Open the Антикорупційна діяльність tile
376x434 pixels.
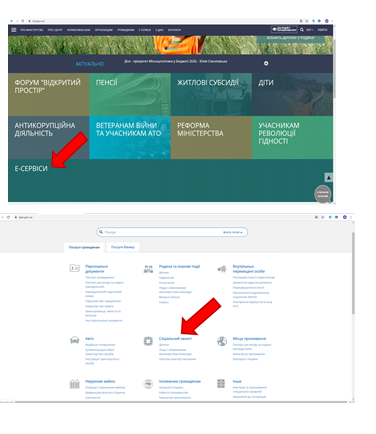click(x=49, y=137)
